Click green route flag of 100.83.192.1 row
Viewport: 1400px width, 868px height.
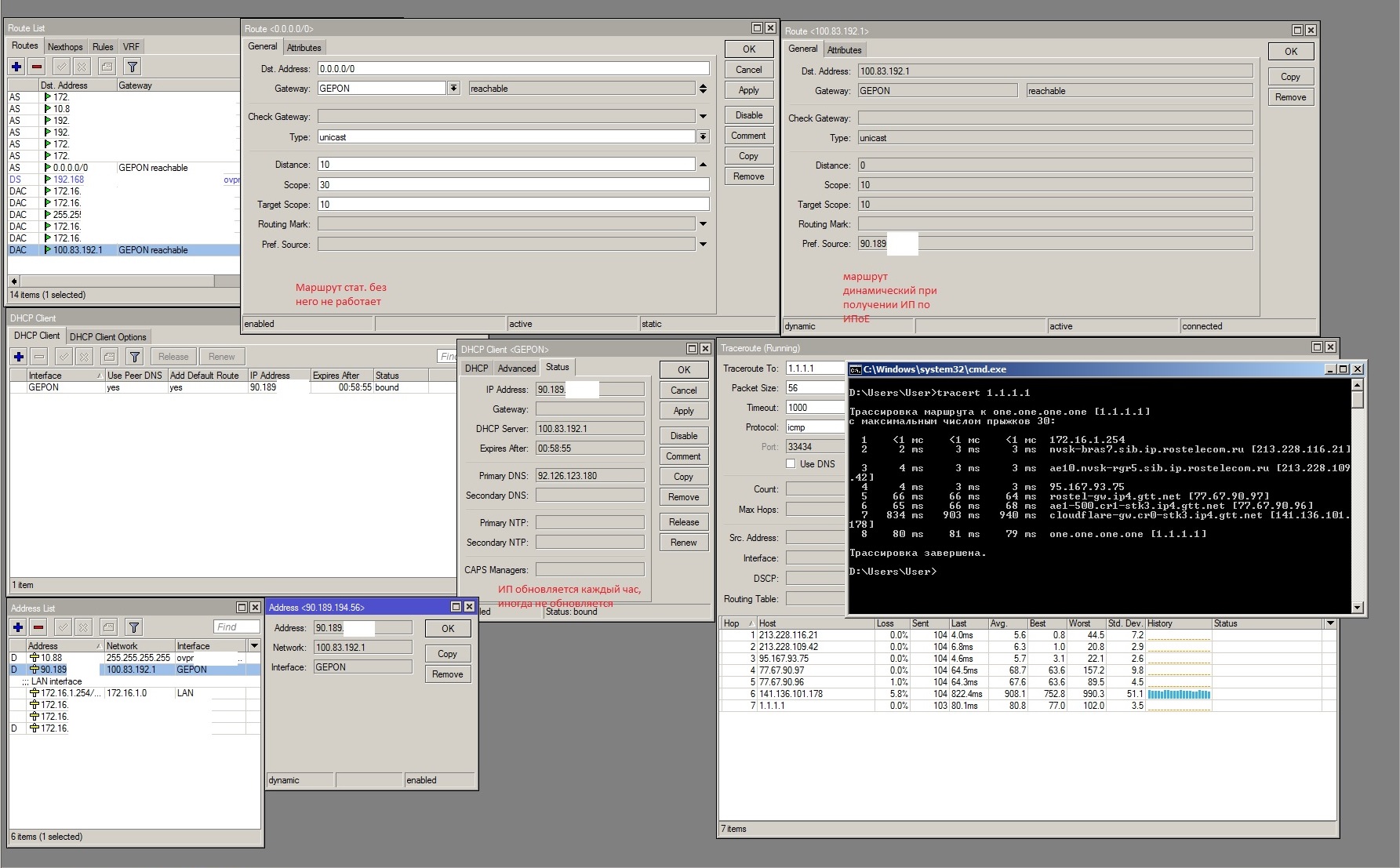[48, 250]
